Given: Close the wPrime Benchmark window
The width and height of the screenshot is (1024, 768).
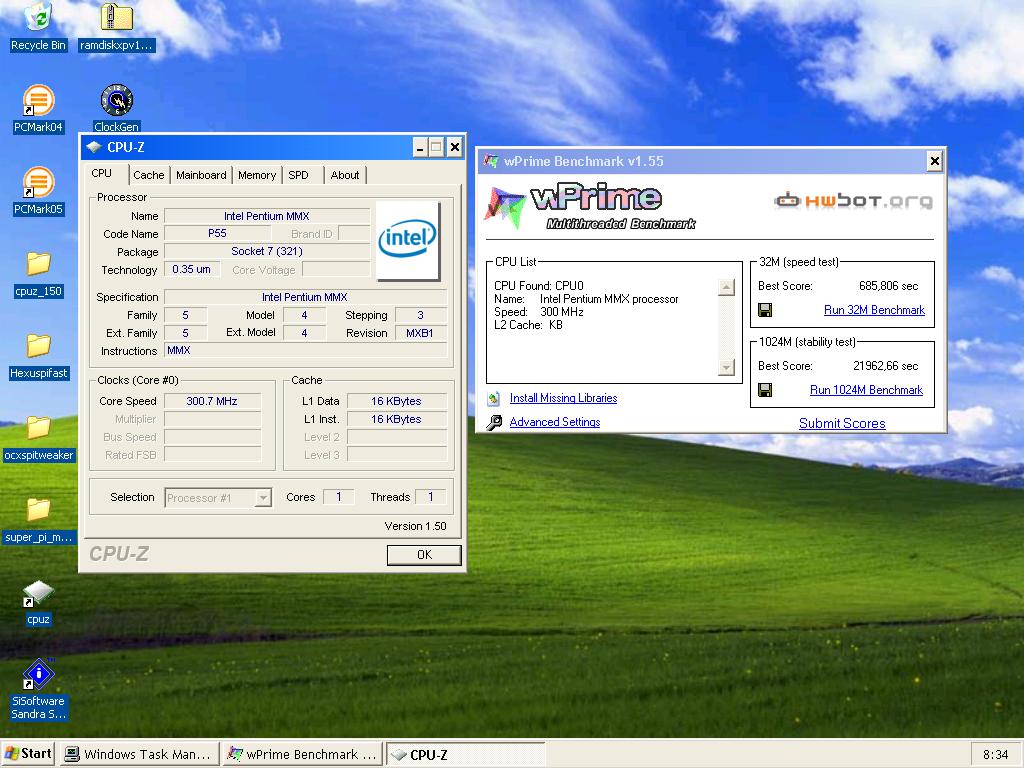Looking at the screenshot, I should point(935,161).
